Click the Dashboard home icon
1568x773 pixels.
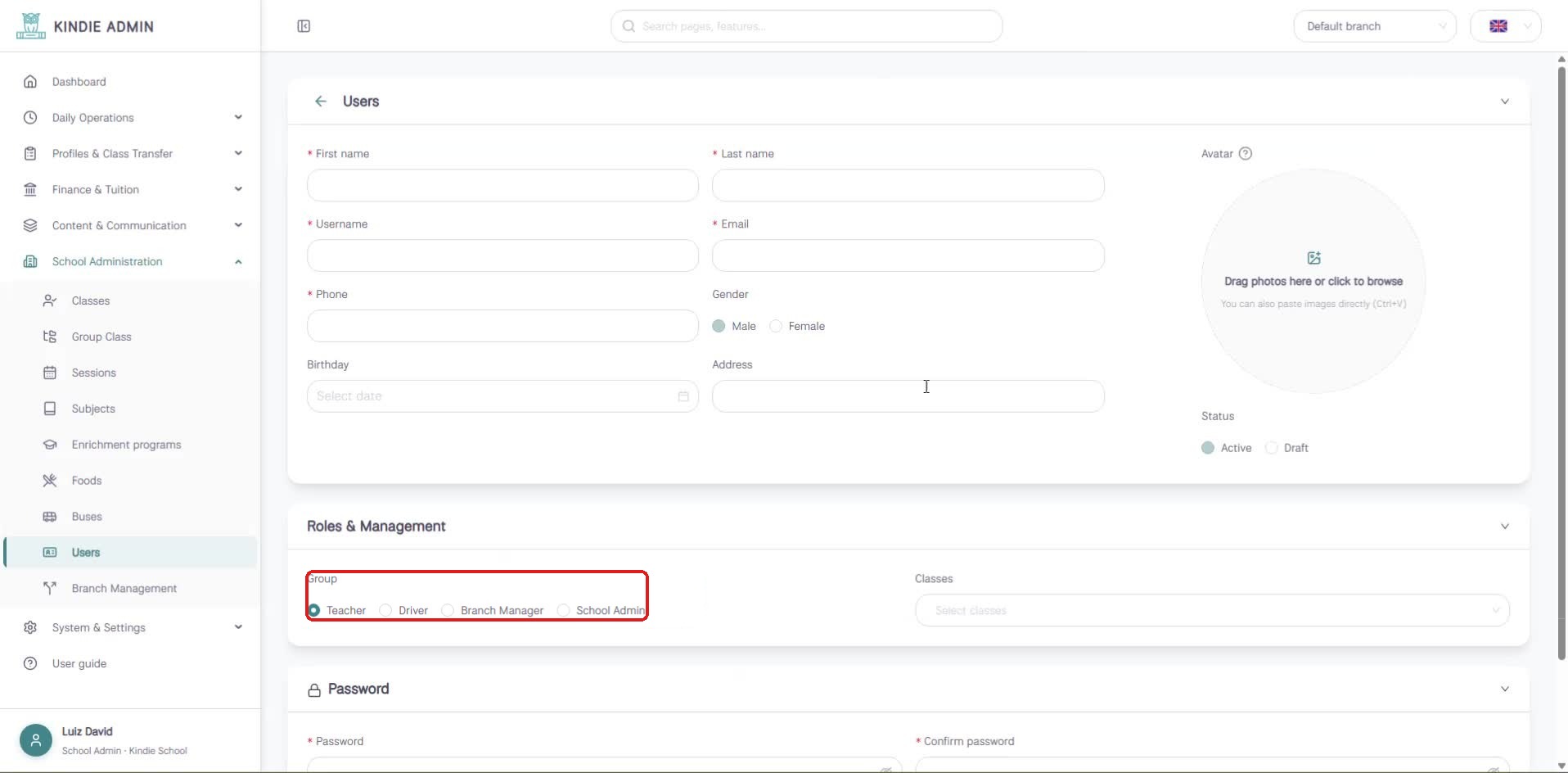pos(30,82)
